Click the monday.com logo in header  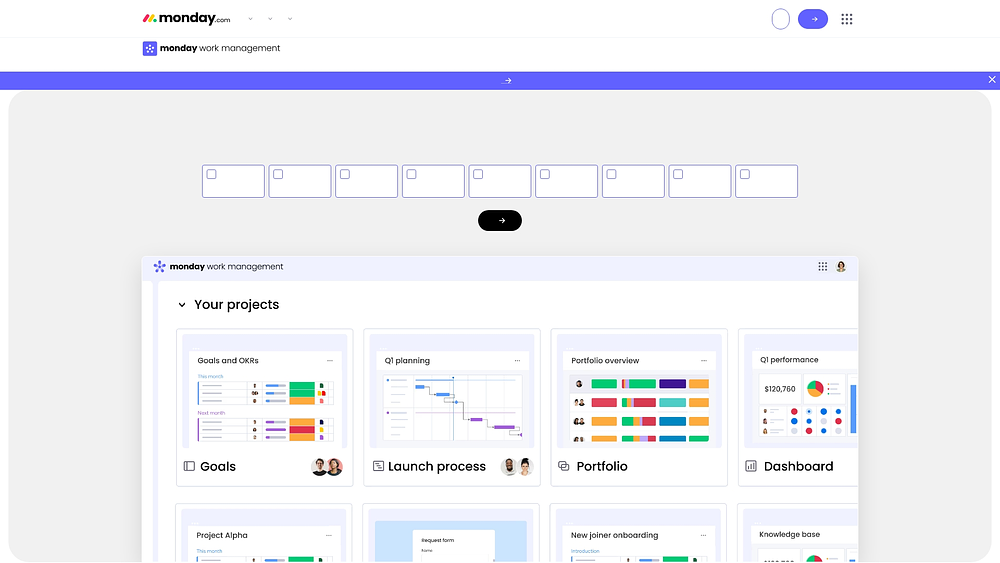tap(186, 18)
